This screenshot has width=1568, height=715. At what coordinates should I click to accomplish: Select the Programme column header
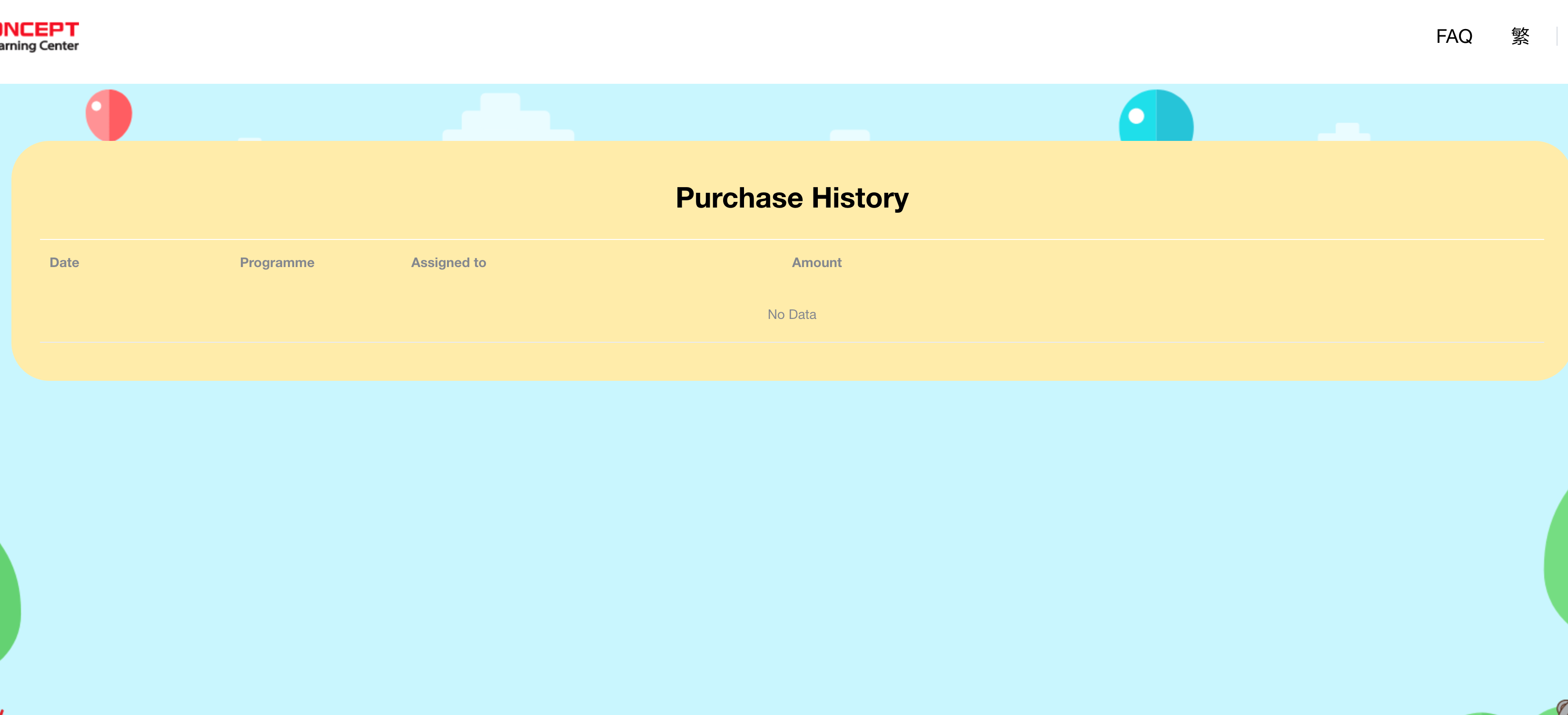click(x=277, y=262)
